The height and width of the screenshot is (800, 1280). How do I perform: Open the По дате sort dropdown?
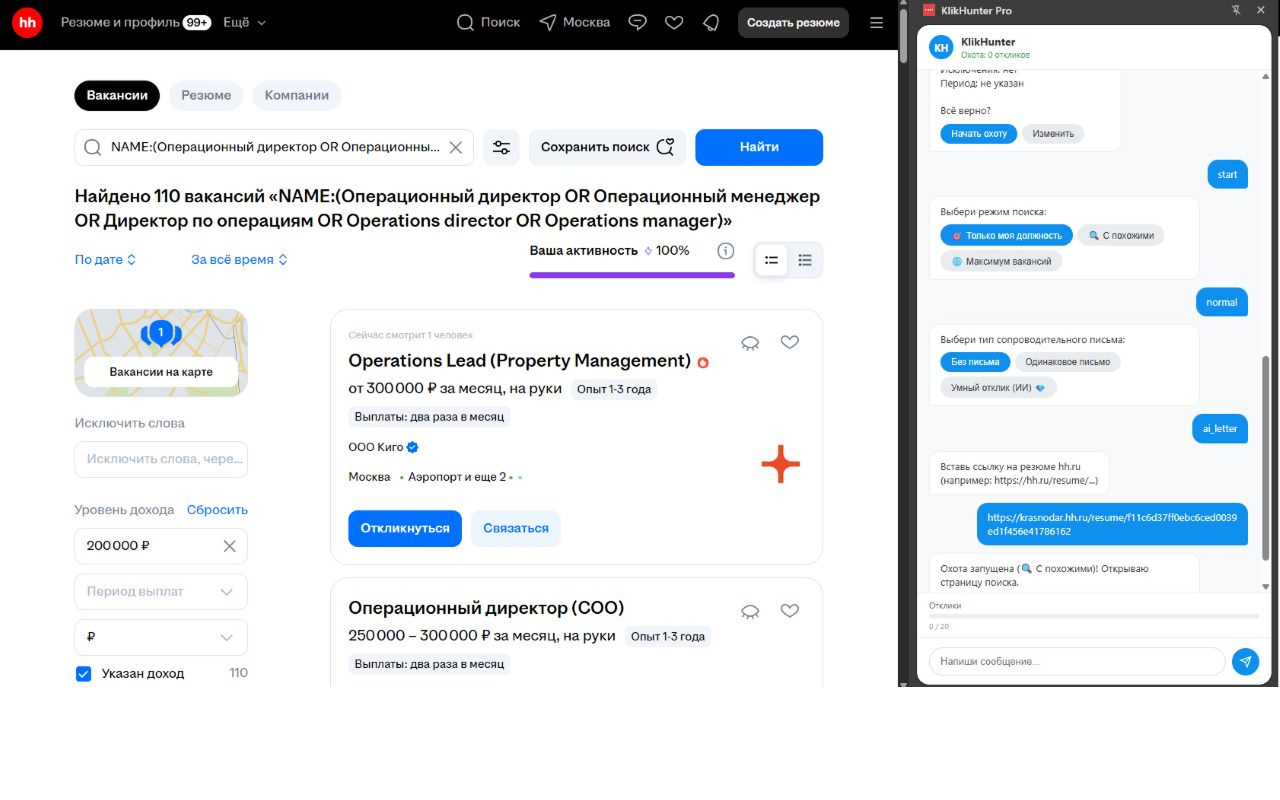(x=106, y=260)
